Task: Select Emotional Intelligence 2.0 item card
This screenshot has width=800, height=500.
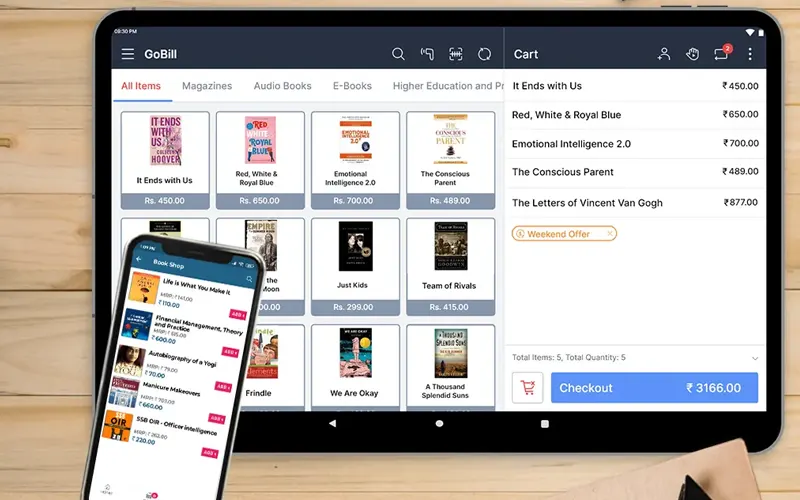Action: tap(355, 160)
